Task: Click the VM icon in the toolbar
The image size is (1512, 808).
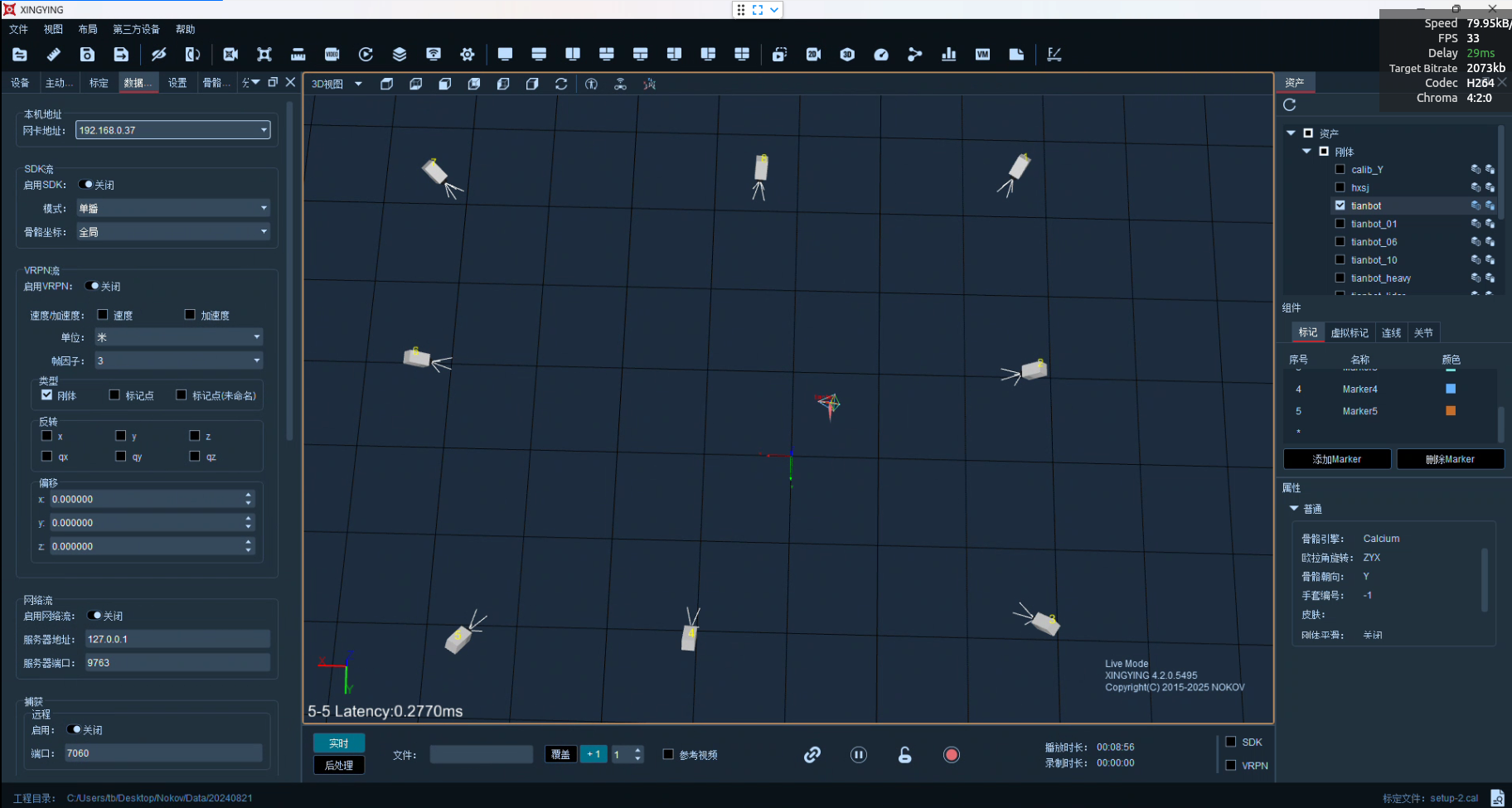Action: [x=982, y=55]
